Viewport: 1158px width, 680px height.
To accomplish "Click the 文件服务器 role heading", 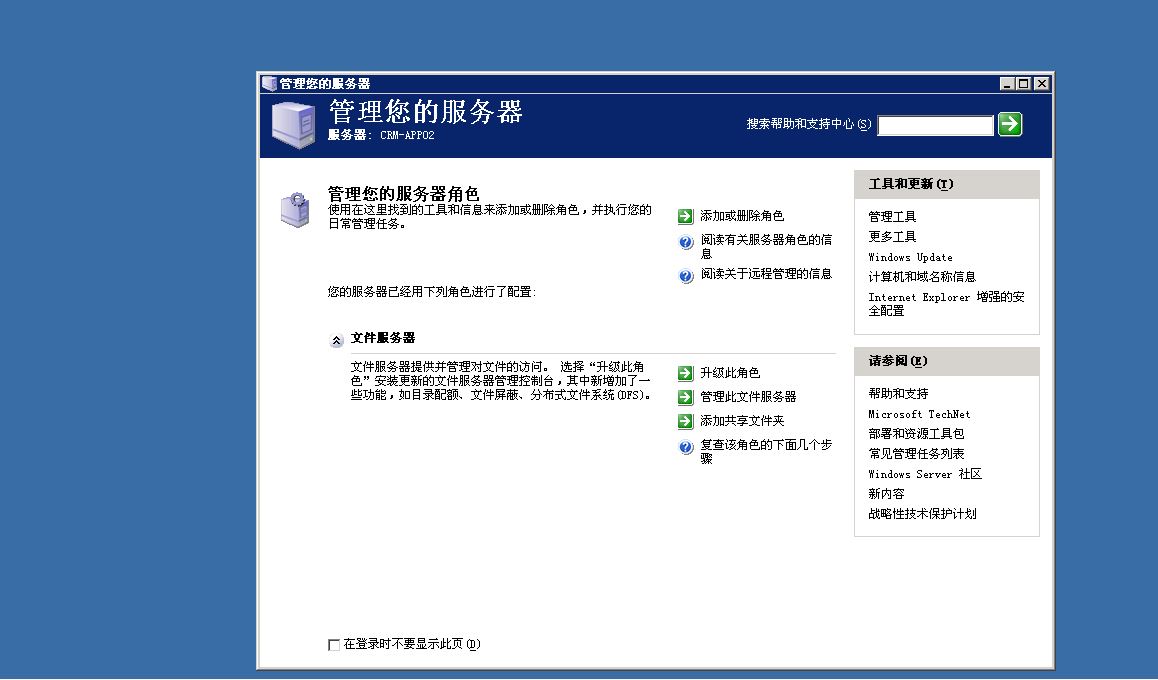I will [x=383, y=338].
